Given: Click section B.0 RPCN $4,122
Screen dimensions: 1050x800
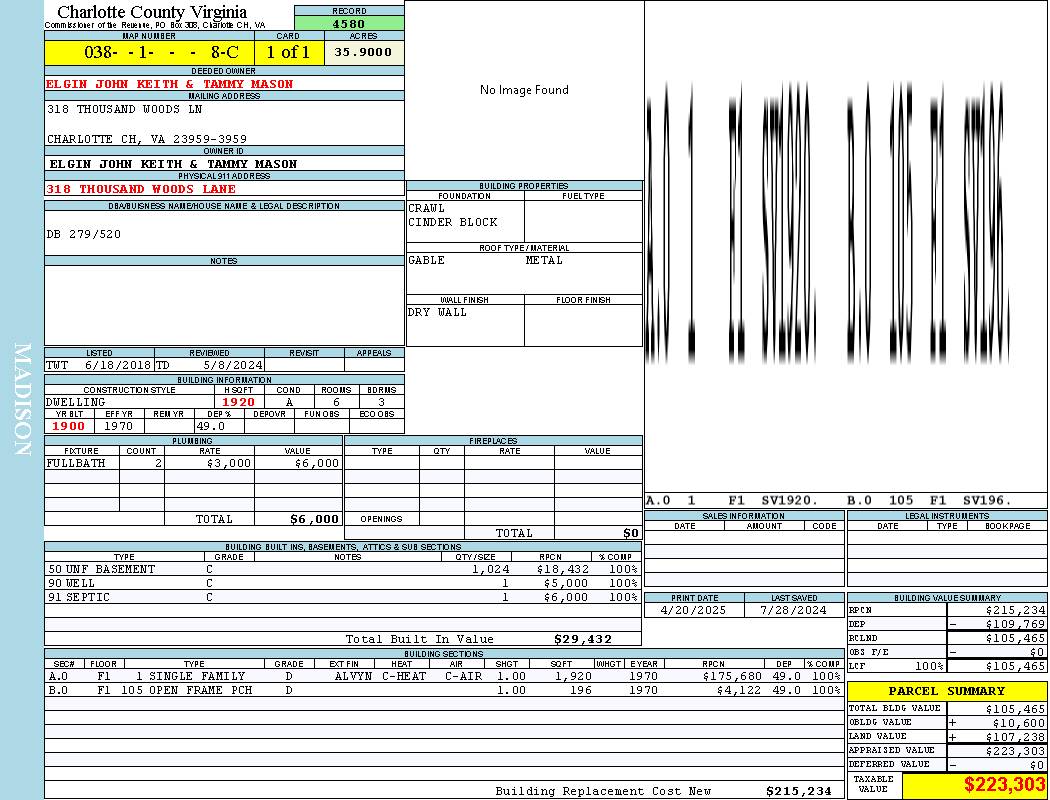Looking at the screenshot, I should point(739,690).
